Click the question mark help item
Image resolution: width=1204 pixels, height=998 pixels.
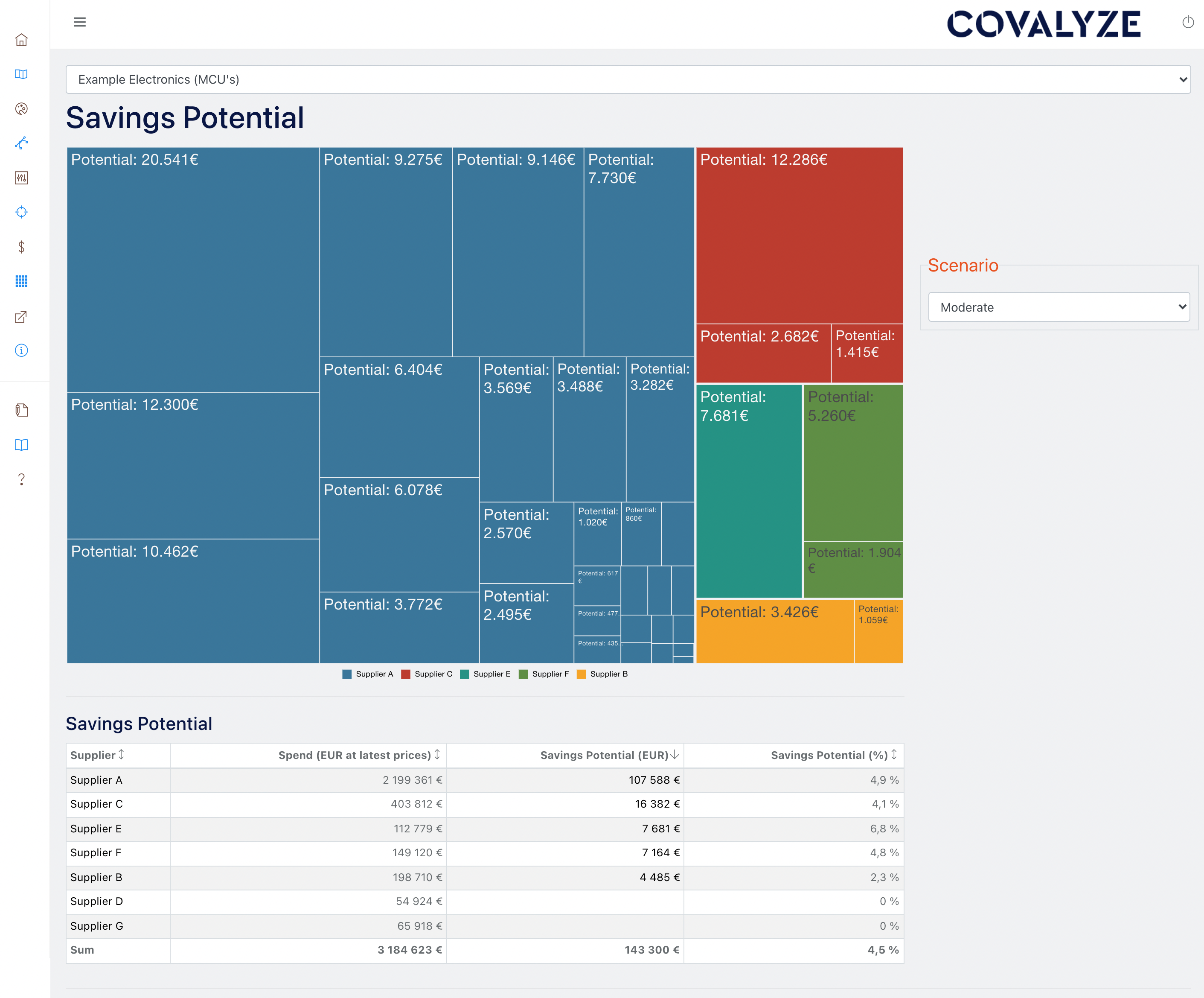[x=21, y=479]
